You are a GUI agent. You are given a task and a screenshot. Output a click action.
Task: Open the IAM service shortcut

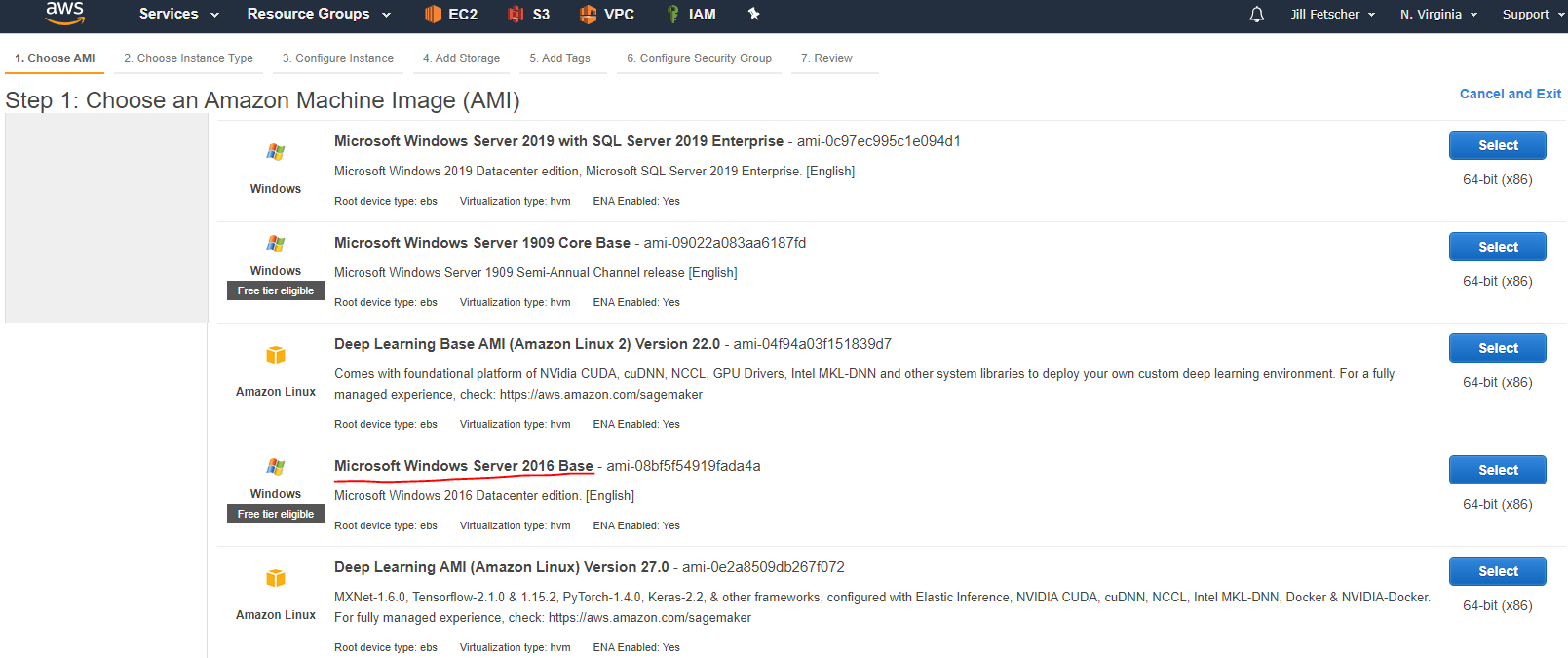tap(691, 14)
